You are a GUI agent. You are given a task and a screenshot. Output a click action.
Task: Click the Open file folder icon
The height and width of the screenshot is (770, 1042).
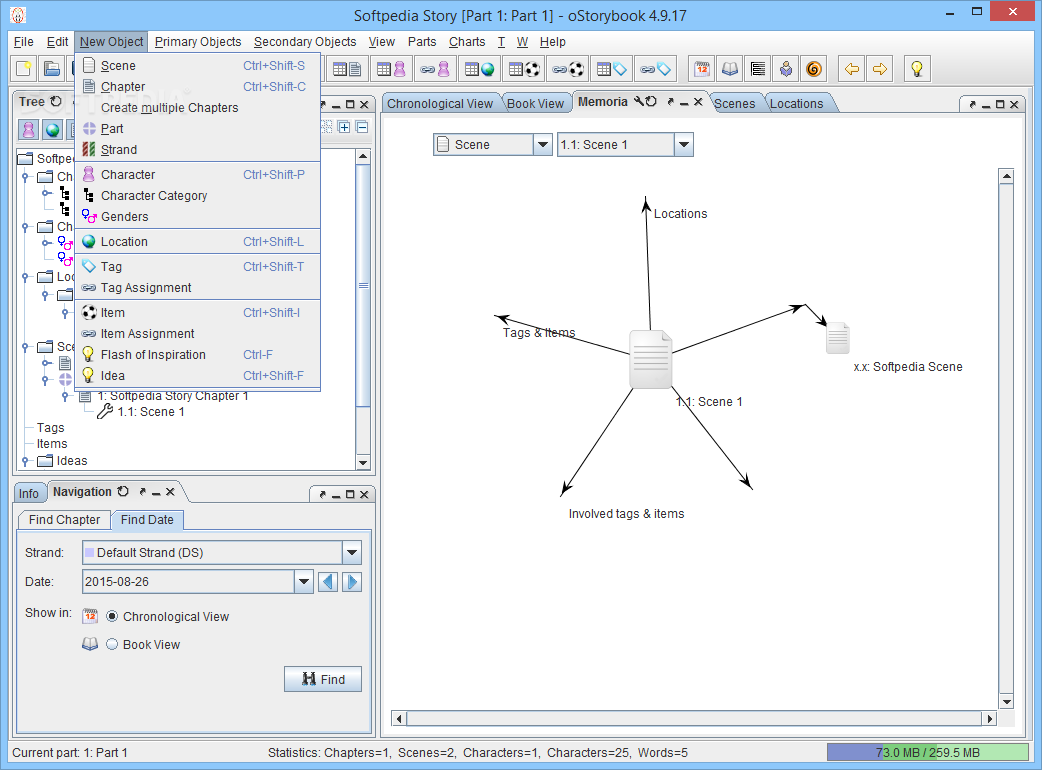point(52,69)
